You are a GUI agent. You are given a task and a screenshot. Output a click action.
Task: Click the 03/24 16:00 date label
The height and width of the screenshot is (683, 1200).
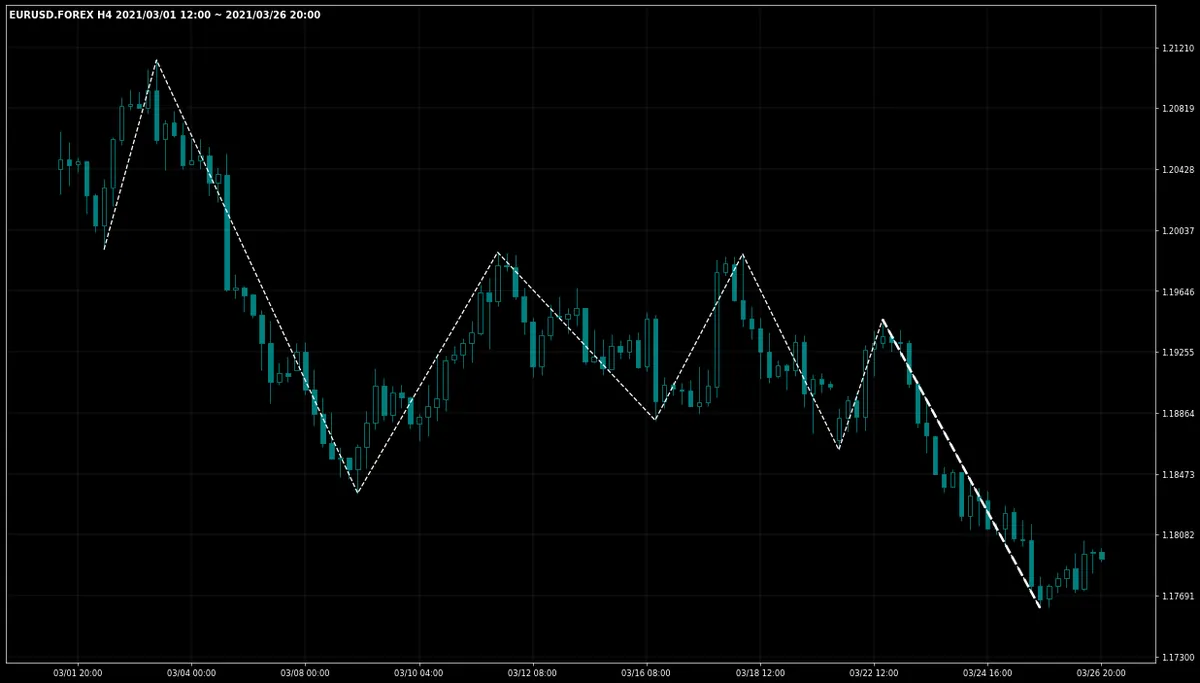tap(988, 673)
